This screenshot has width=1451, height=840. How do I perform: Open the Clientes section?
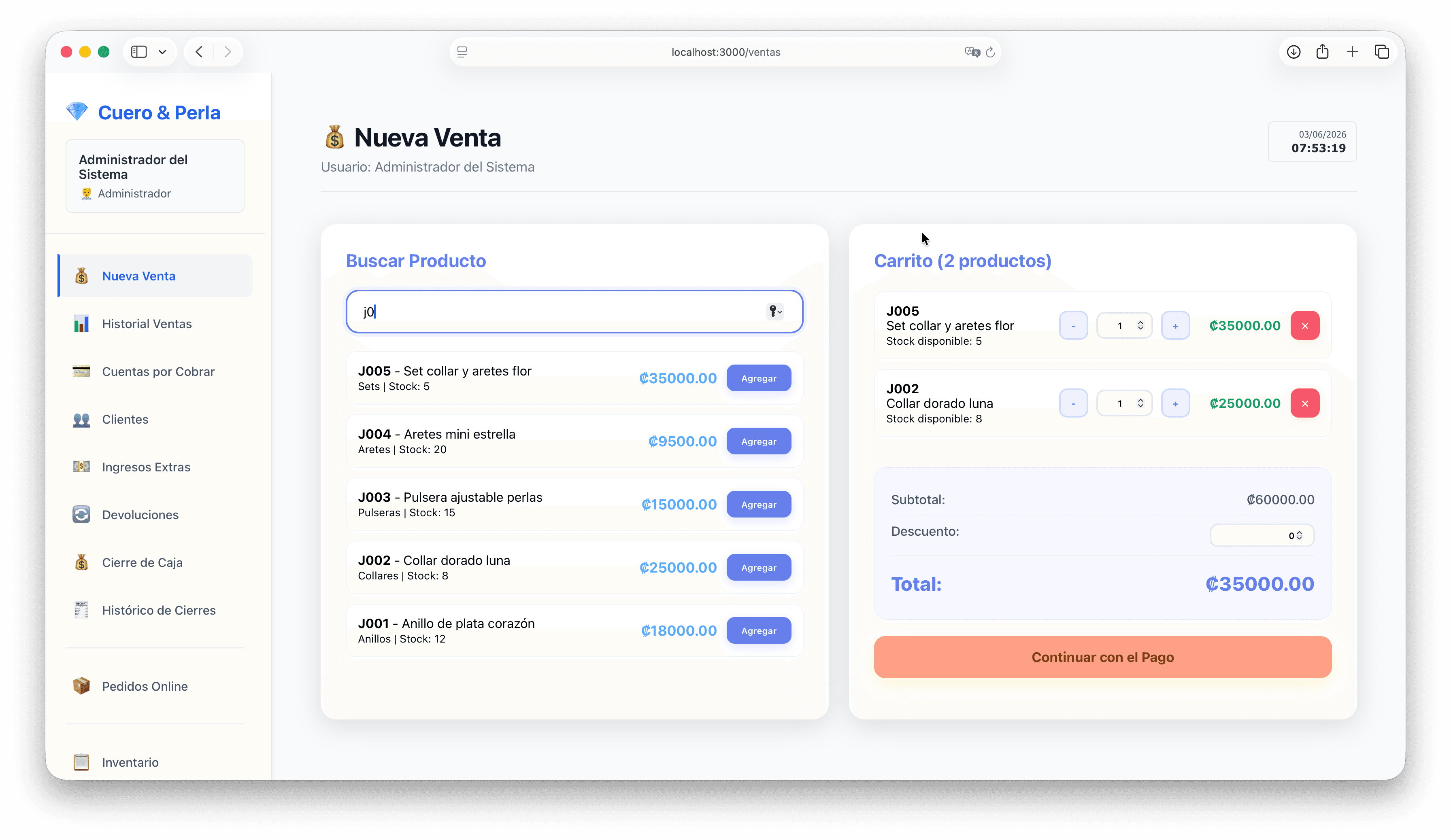coord(155,419)
